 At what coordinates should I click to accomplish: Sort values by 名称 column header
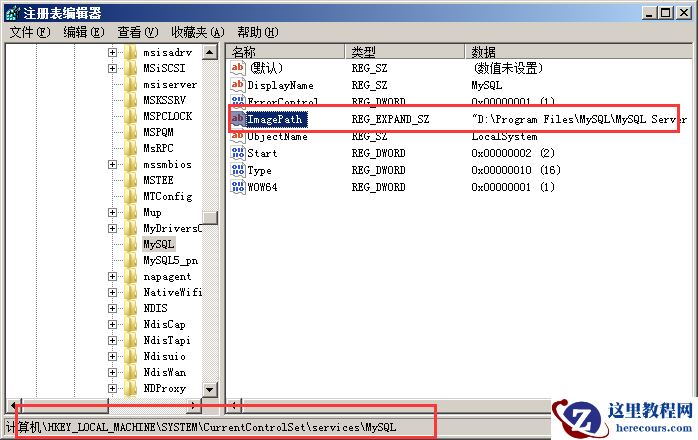285,52
